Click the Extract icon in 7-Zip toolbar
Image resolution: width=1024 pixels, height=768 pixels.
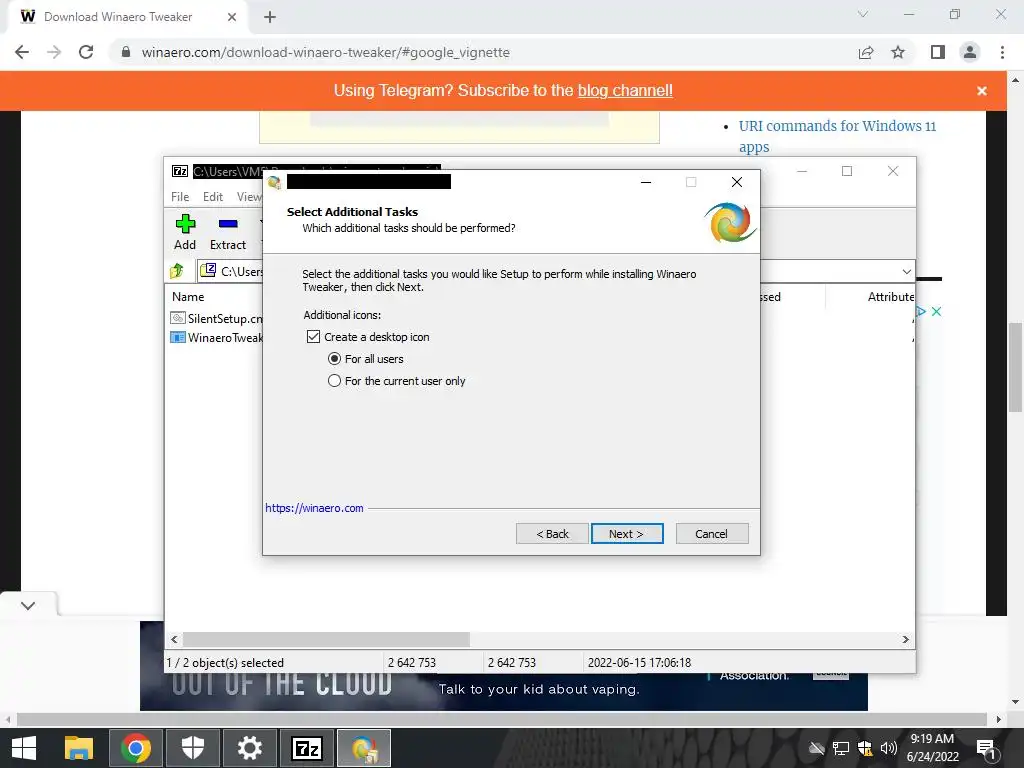[228, 224]
